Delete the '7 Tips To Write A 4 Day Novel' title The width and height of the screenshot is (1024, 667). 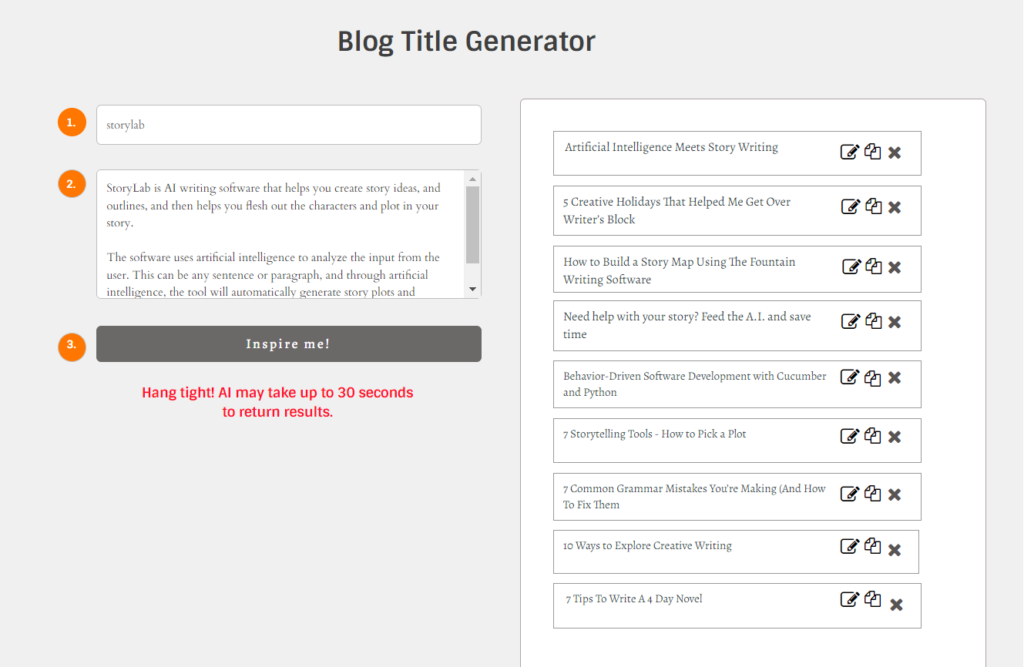click(x=896, y=605)
